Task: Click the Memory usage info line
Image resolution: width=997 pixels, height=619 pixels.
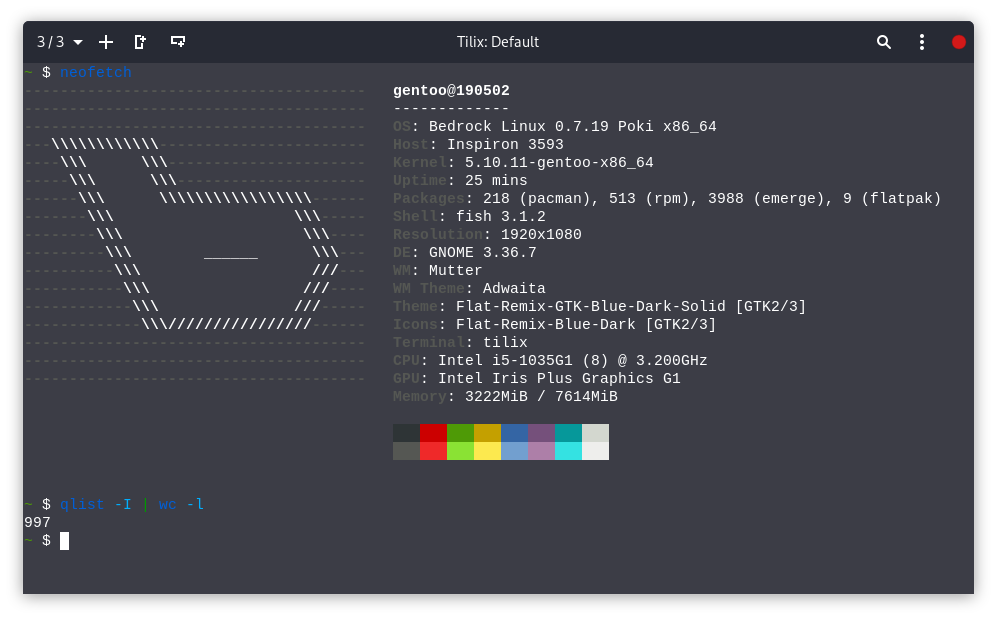Action: (505, 396)
